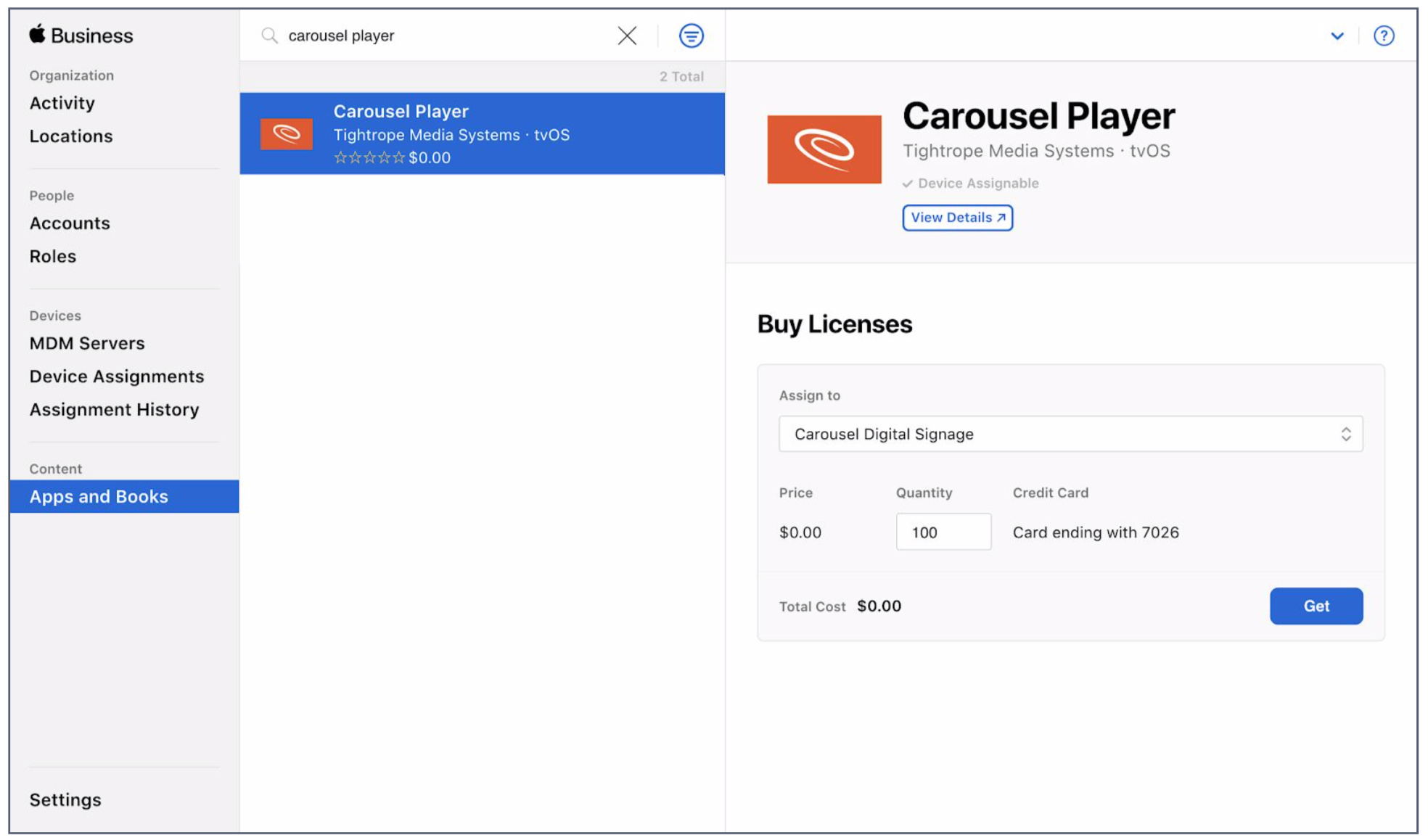Image resolution: width=1428 pixels, height=840 pixels.
Task: Open Device Assignments page
Action: click(x=117, y=376)
